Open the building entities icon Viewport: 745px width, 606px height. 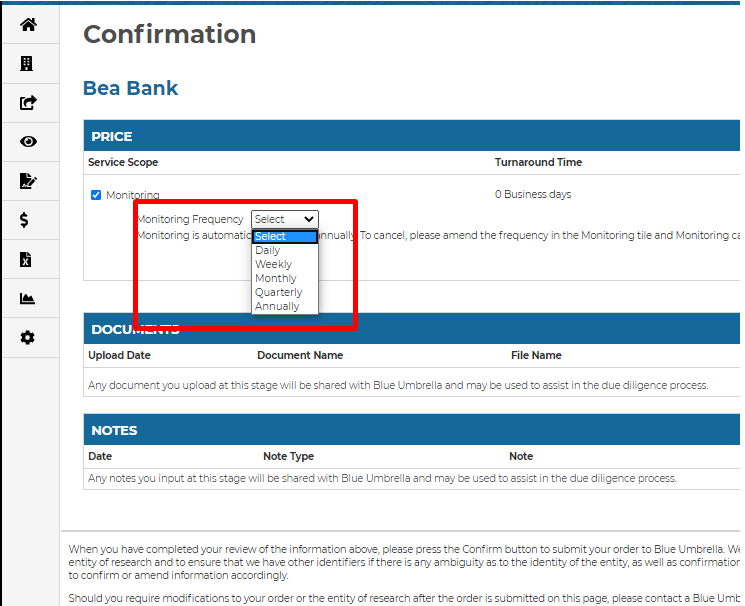[28, 64]
